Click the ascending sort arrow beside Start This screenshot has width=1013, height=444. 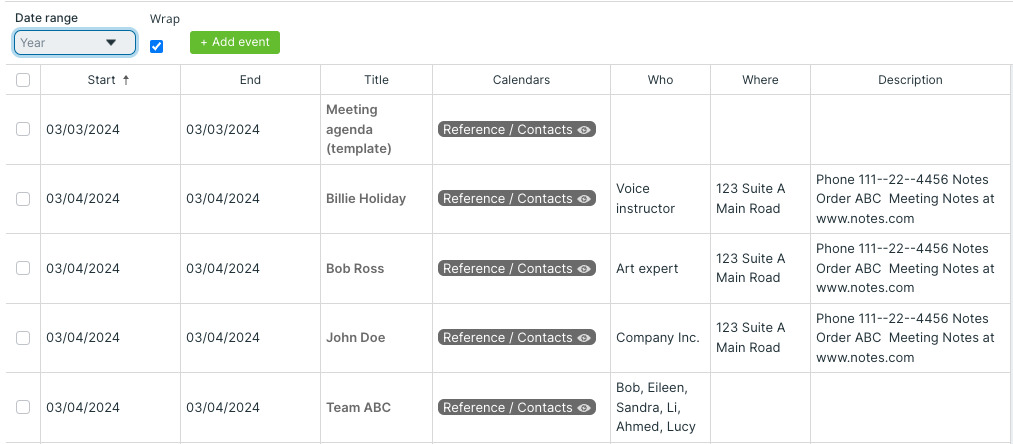pos(126,80)
